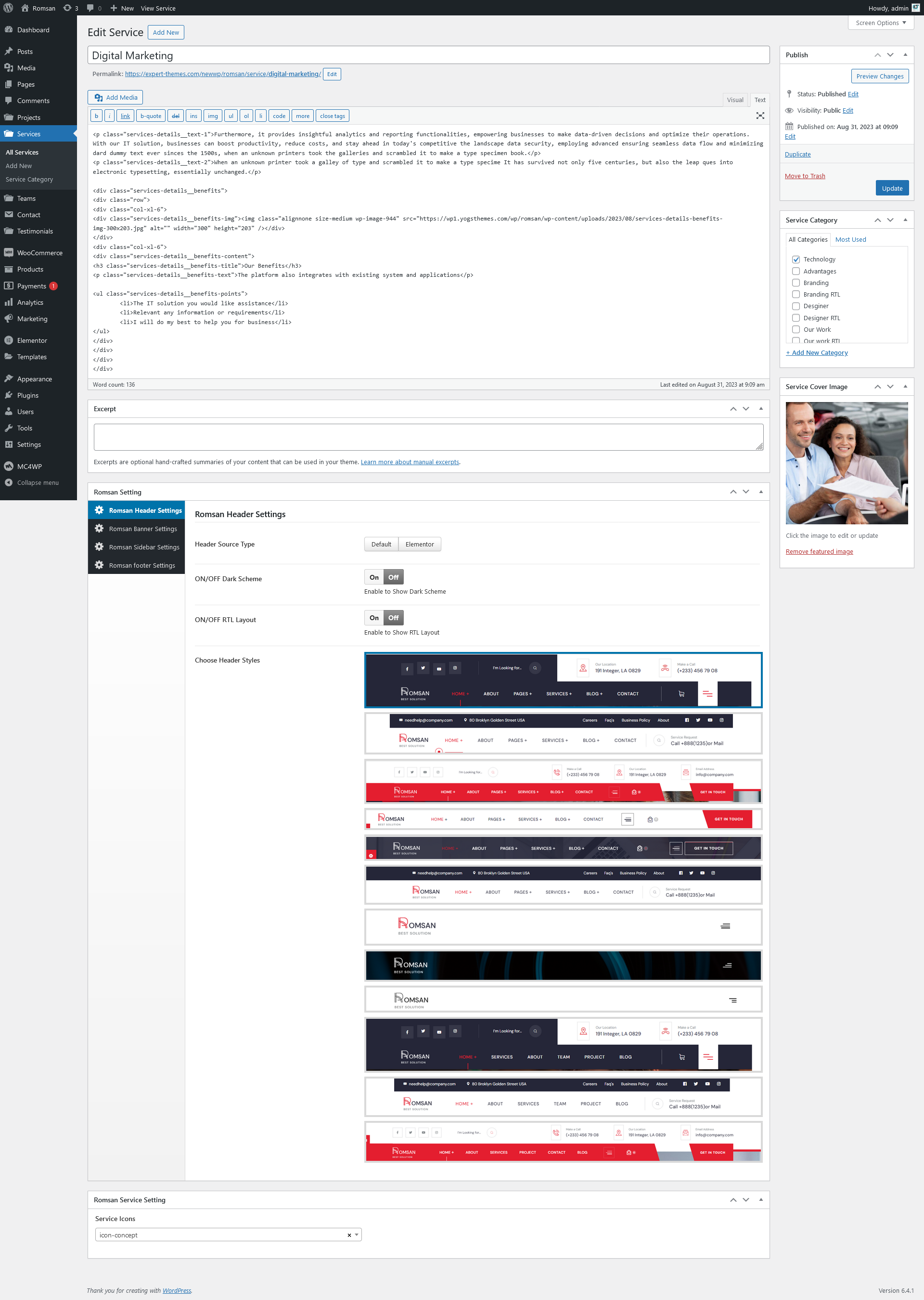Screen dimensions: 924x1300
Task: Click the Collapse menu arrow icon
Action: [9, 482]
